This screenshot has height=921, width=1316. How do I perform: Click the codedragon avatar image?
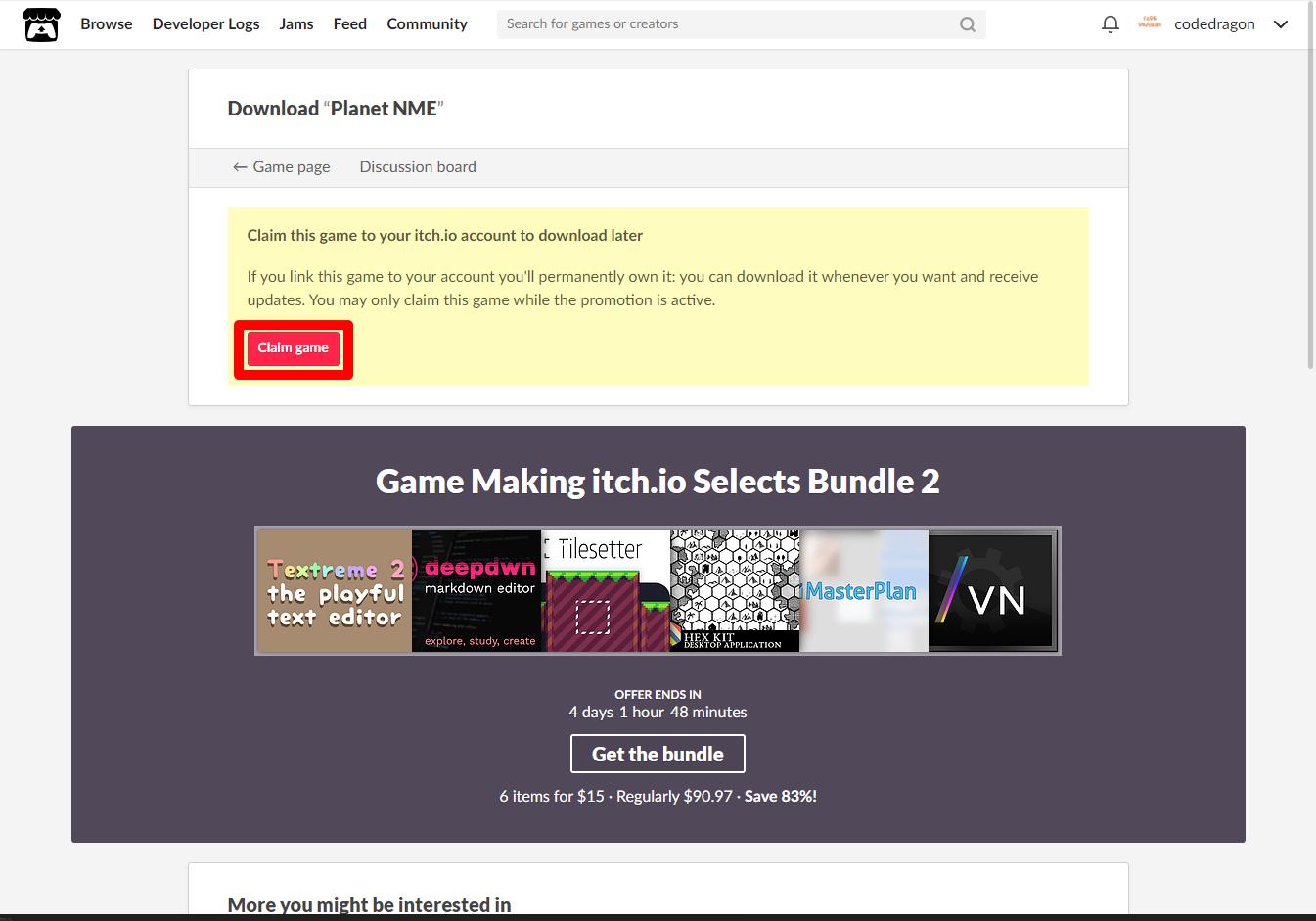click(1150, 23)
